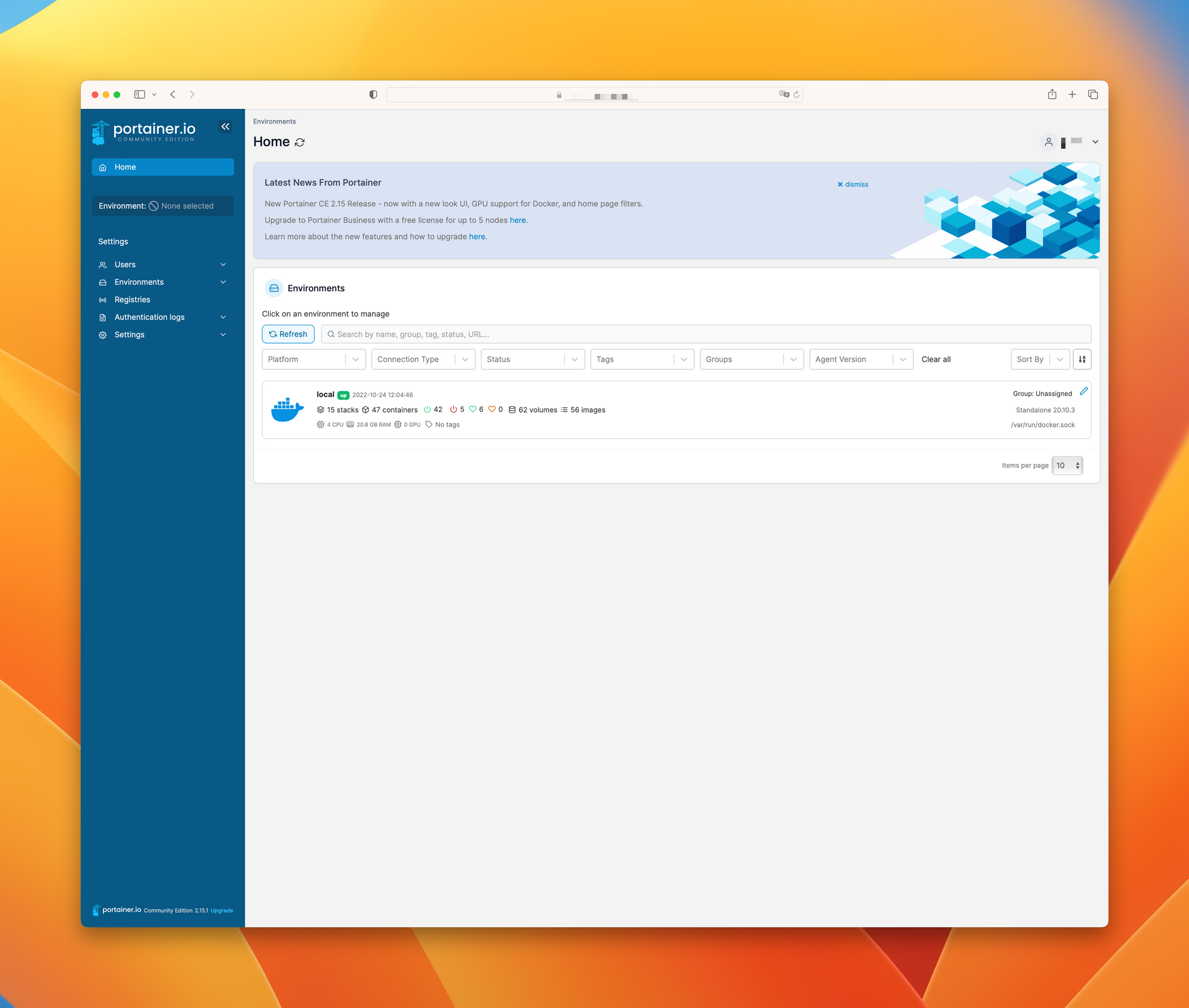Click the unhealthy containers heart count 0

pyautogui.click(x=496, y=410)
